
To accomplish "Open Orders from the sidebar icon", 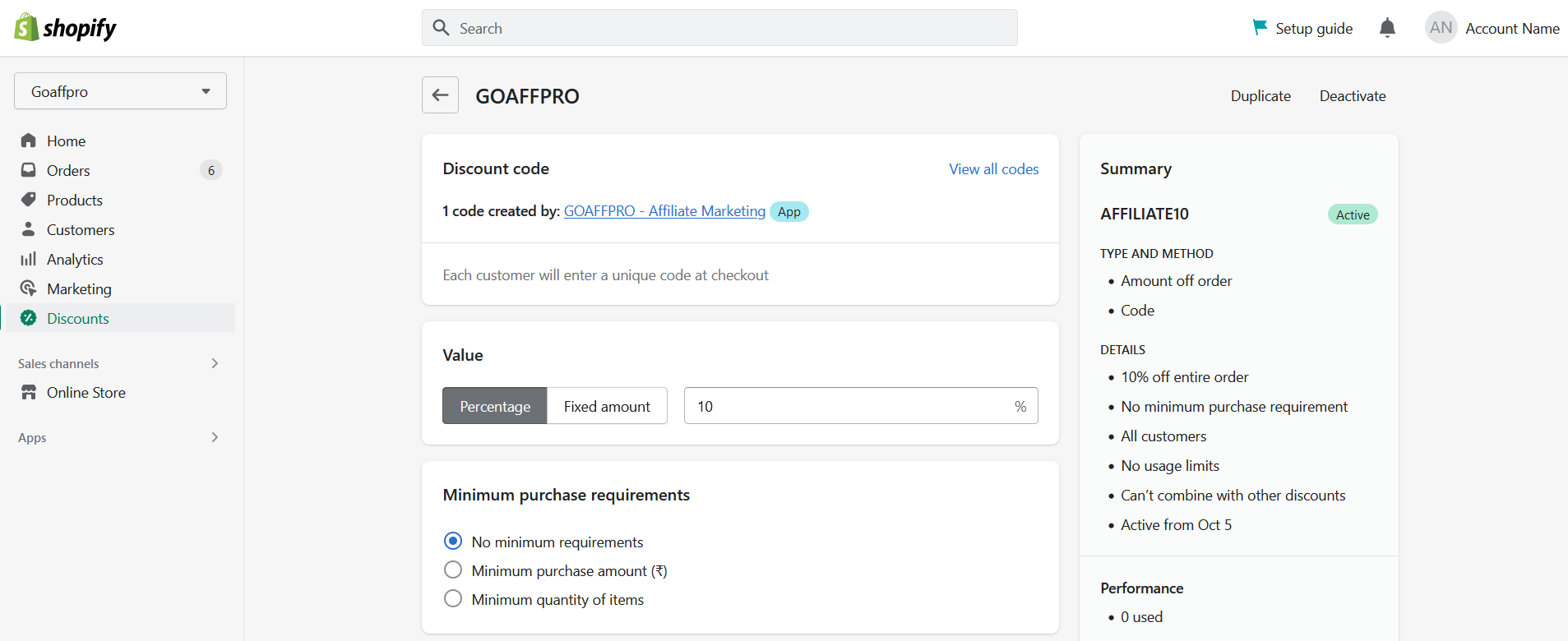I will click(x=29, y=170).
